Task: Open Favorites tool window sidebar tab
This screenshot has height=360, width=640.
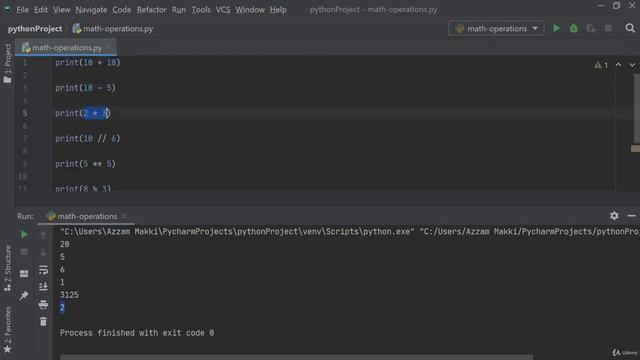Action: 7,330
